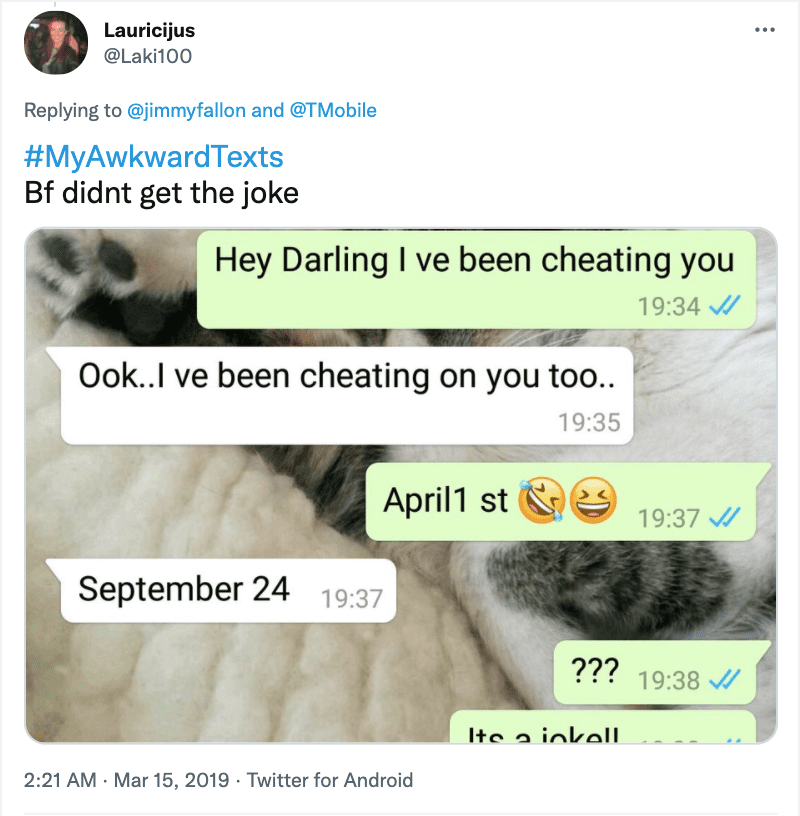Click the 2:21 AM · Mar 15, 2019 timestamp
This screenshot has height=816, width=800.
[x=126, y=780]
